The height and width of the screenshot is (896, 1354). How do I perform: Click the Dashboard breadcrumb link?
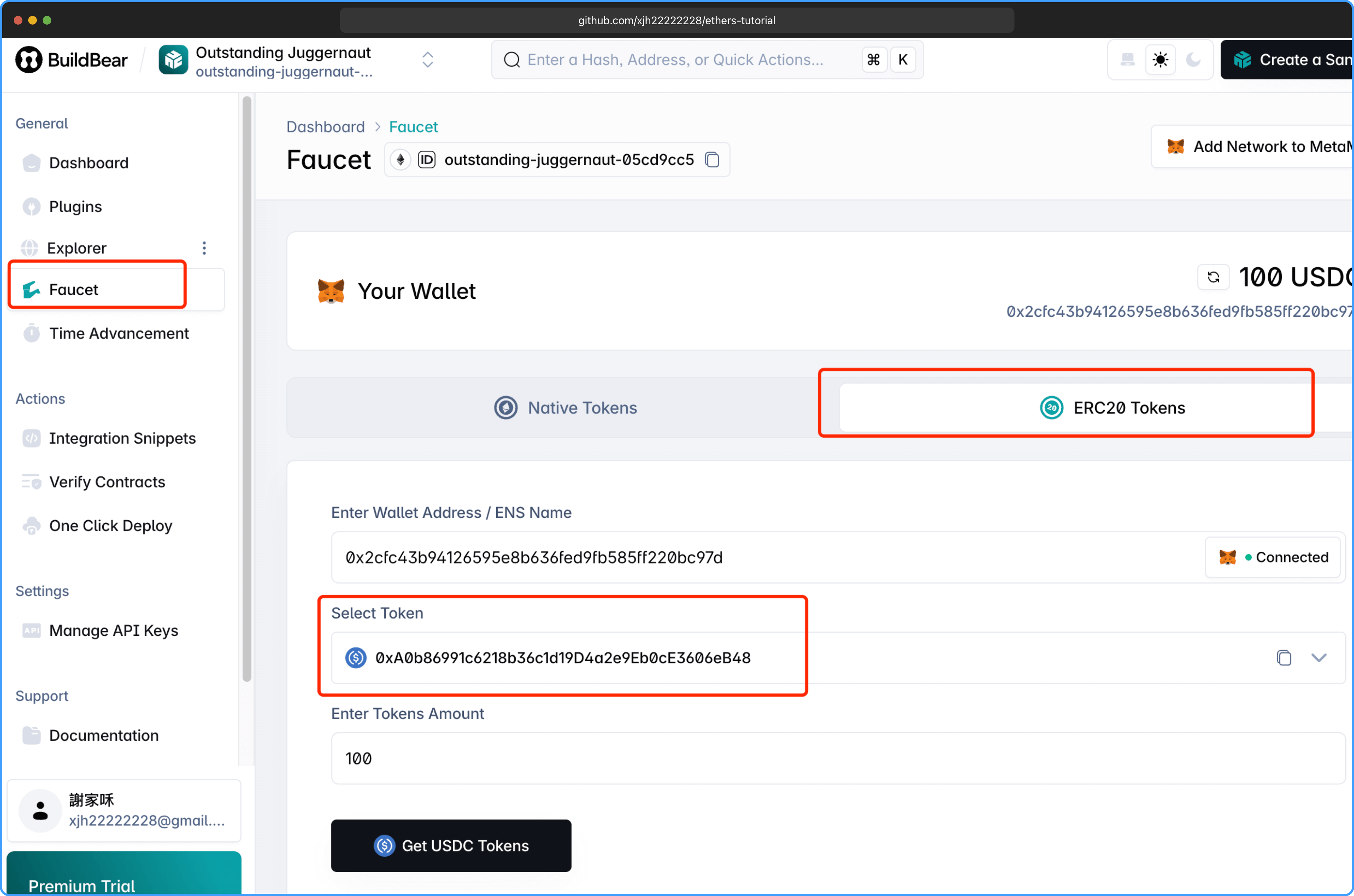coord(325,127)
